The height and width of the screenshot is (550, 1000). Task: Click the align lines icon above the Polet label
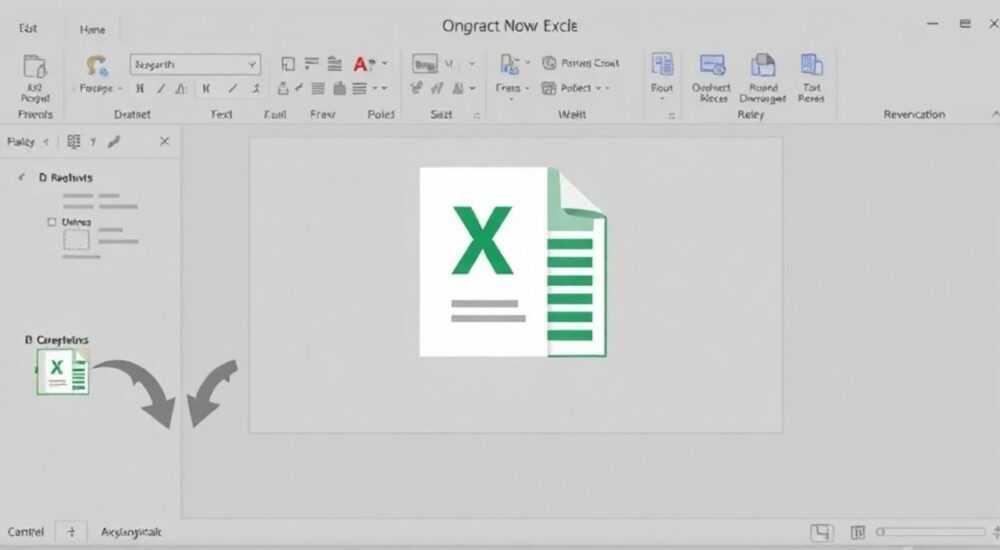click(360, 88)
